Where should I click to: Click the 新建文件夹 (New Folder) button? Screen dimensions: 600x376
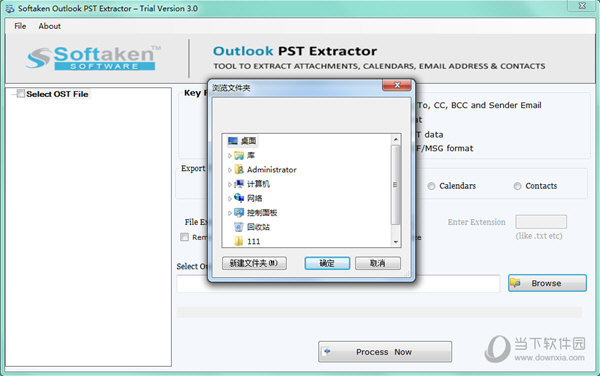pyautogui.click(x=254, y=263)
